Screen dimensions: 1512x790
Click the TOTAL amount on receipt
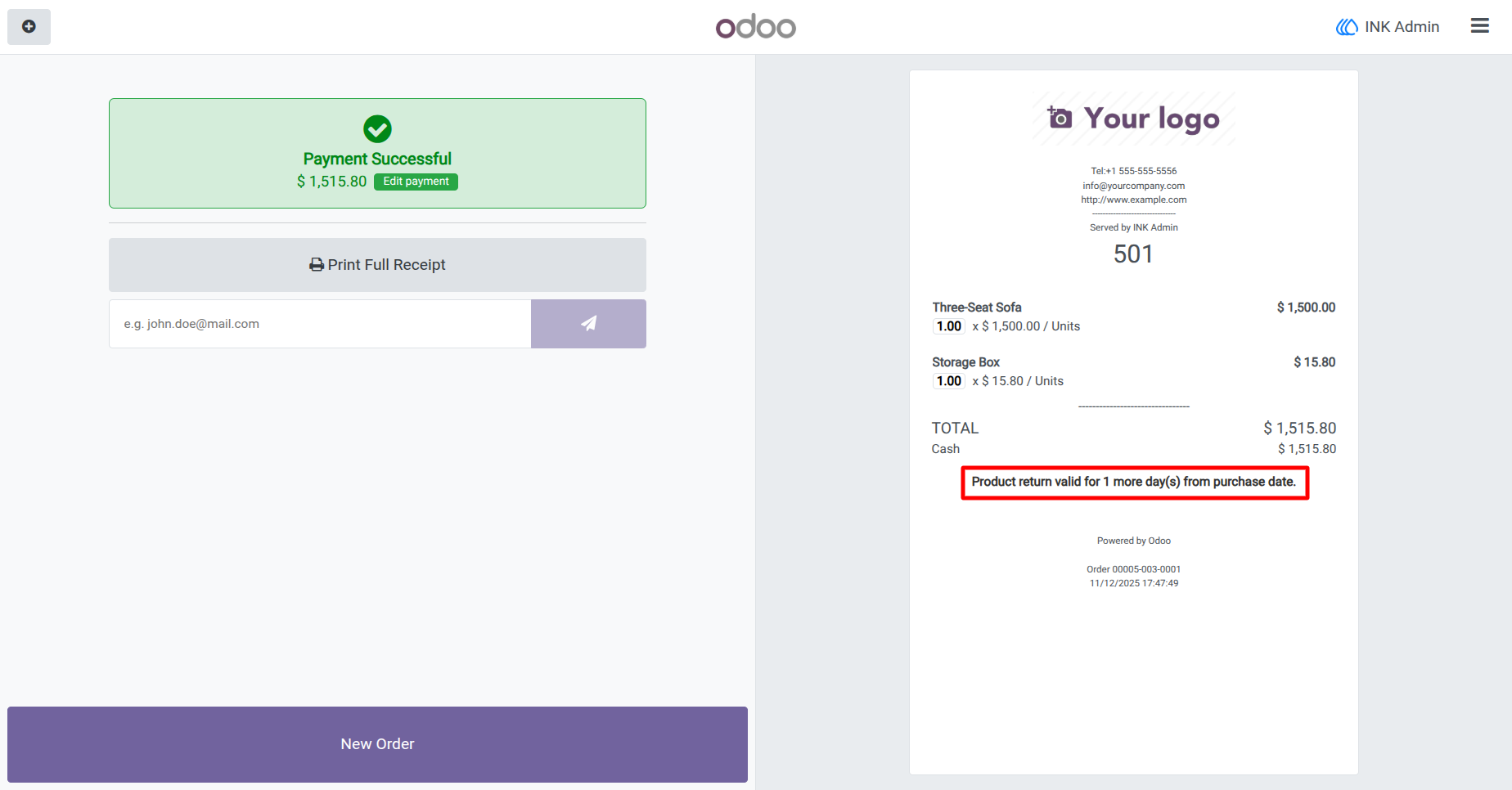click(1299, 428)
